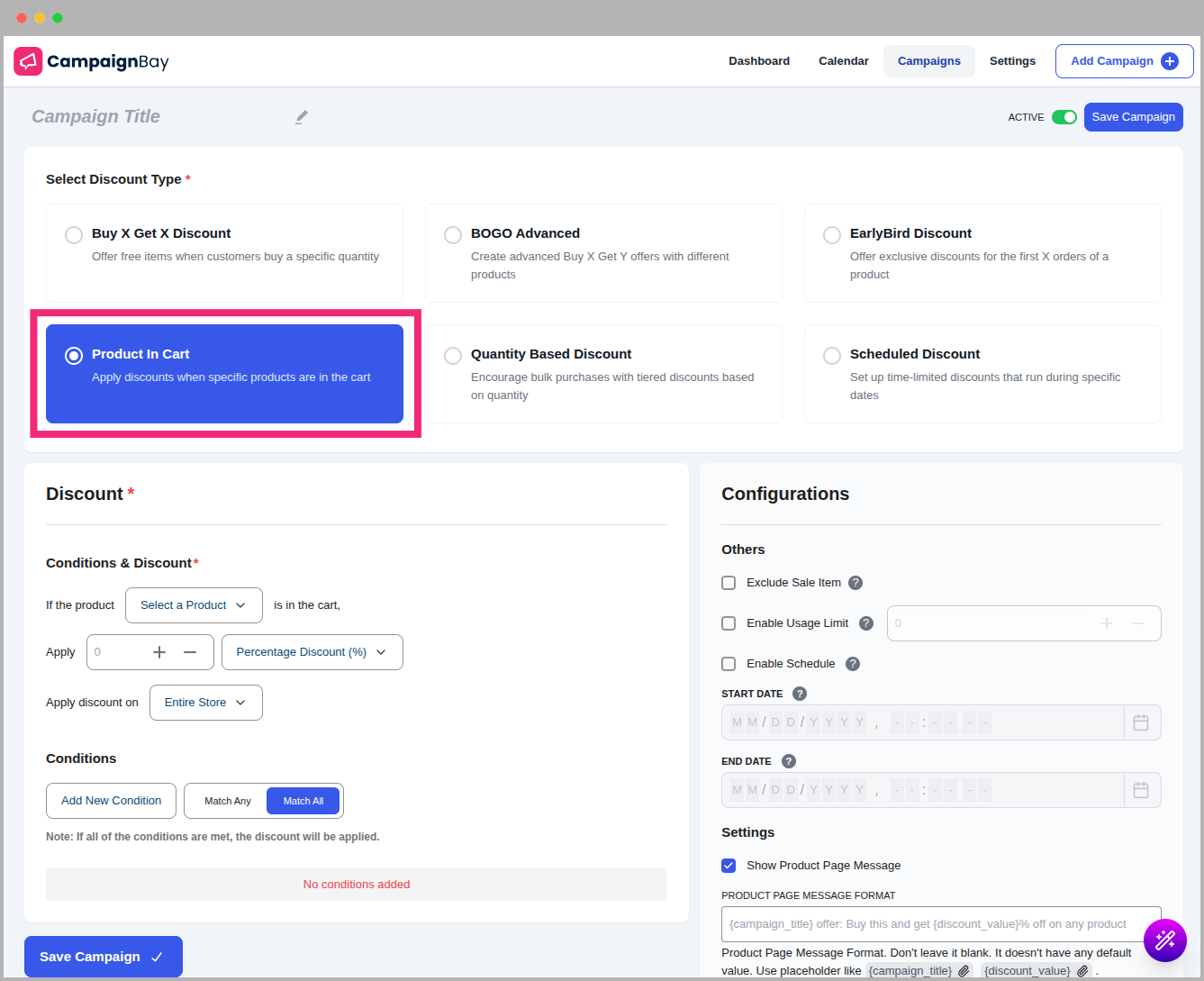Screen dimensions: 1204x981
Task: Open the Entire Store dropdown
Action: pos(205,703)
